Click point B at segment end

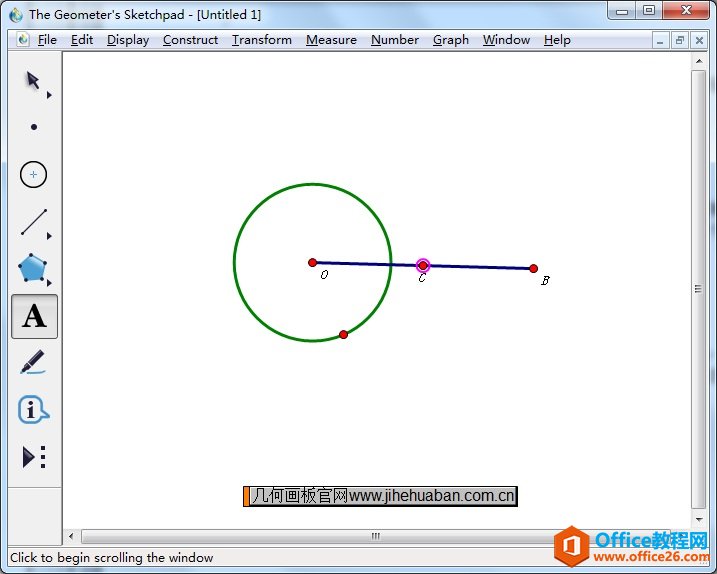tap(533, 268)
